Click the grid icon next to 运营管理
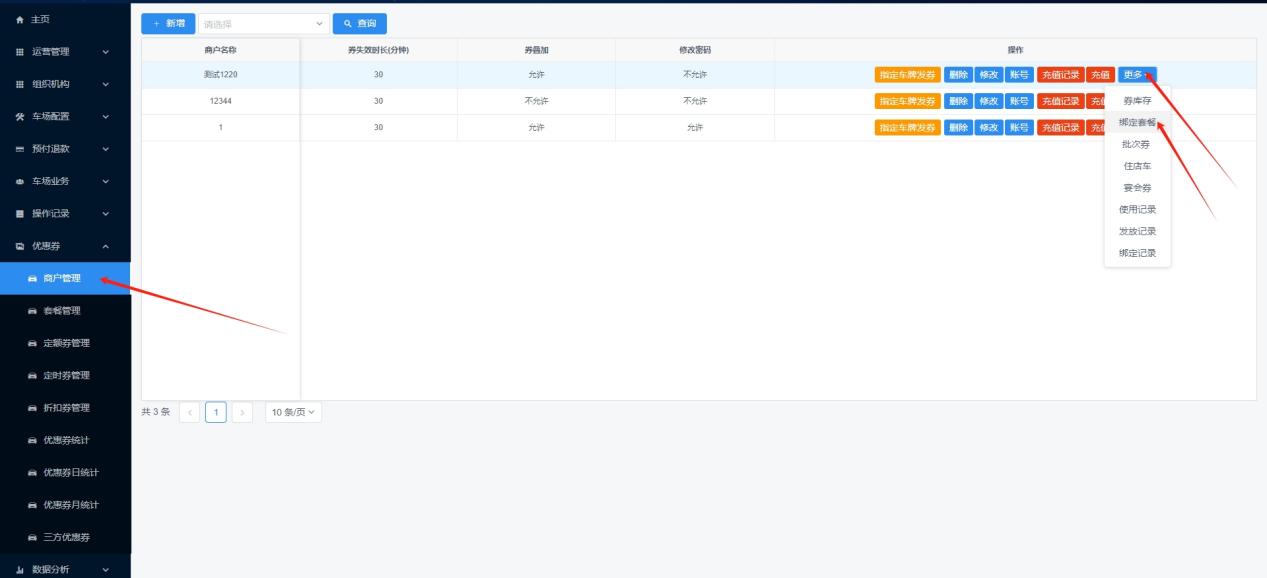This screenshot has width=1267, height=578. click(20, 51)
